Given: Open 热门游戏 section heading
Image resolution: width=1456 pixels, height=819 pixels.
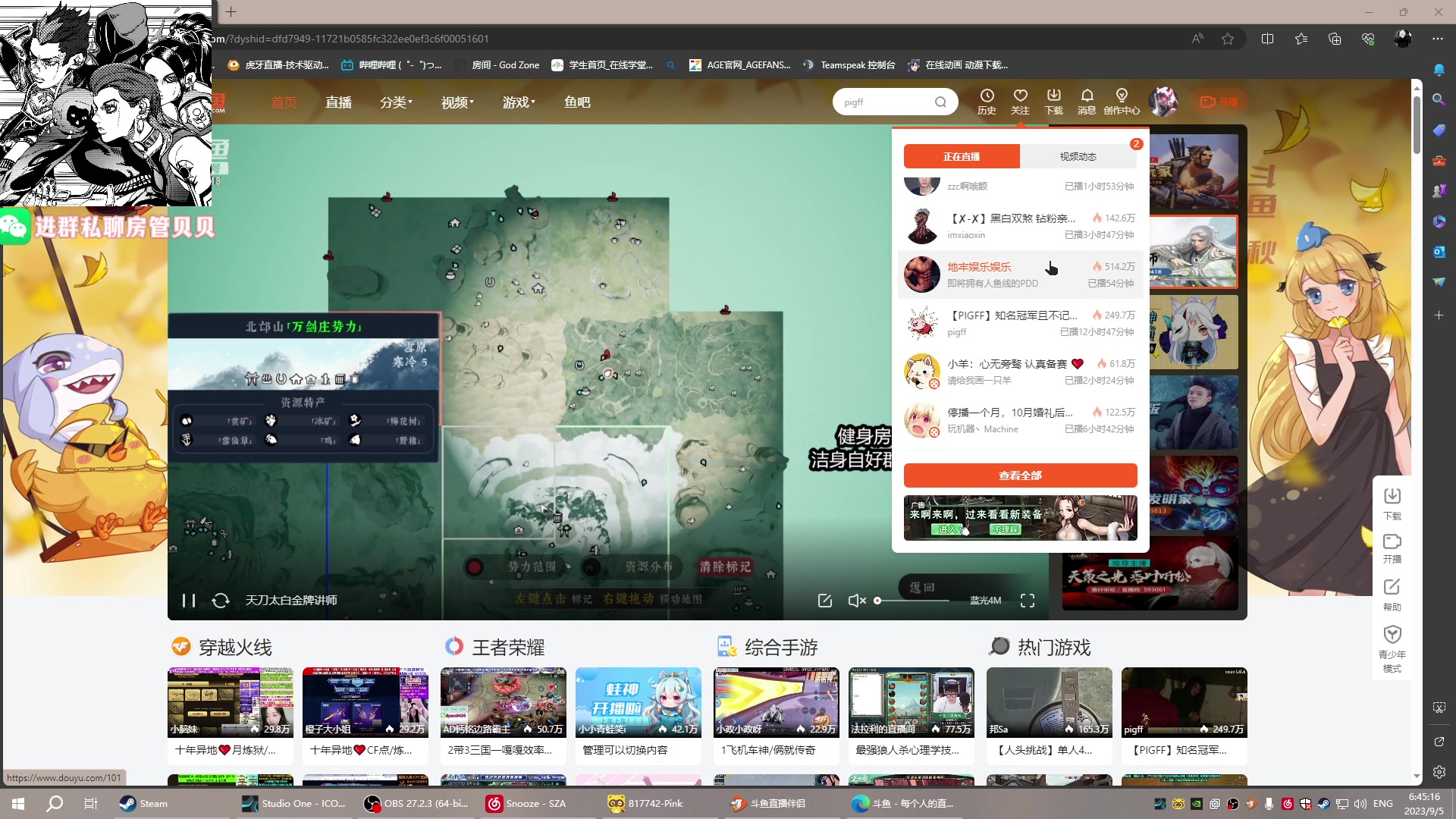Looking at the screenshot, I should pyautogui.click(x=1054, y=647).
